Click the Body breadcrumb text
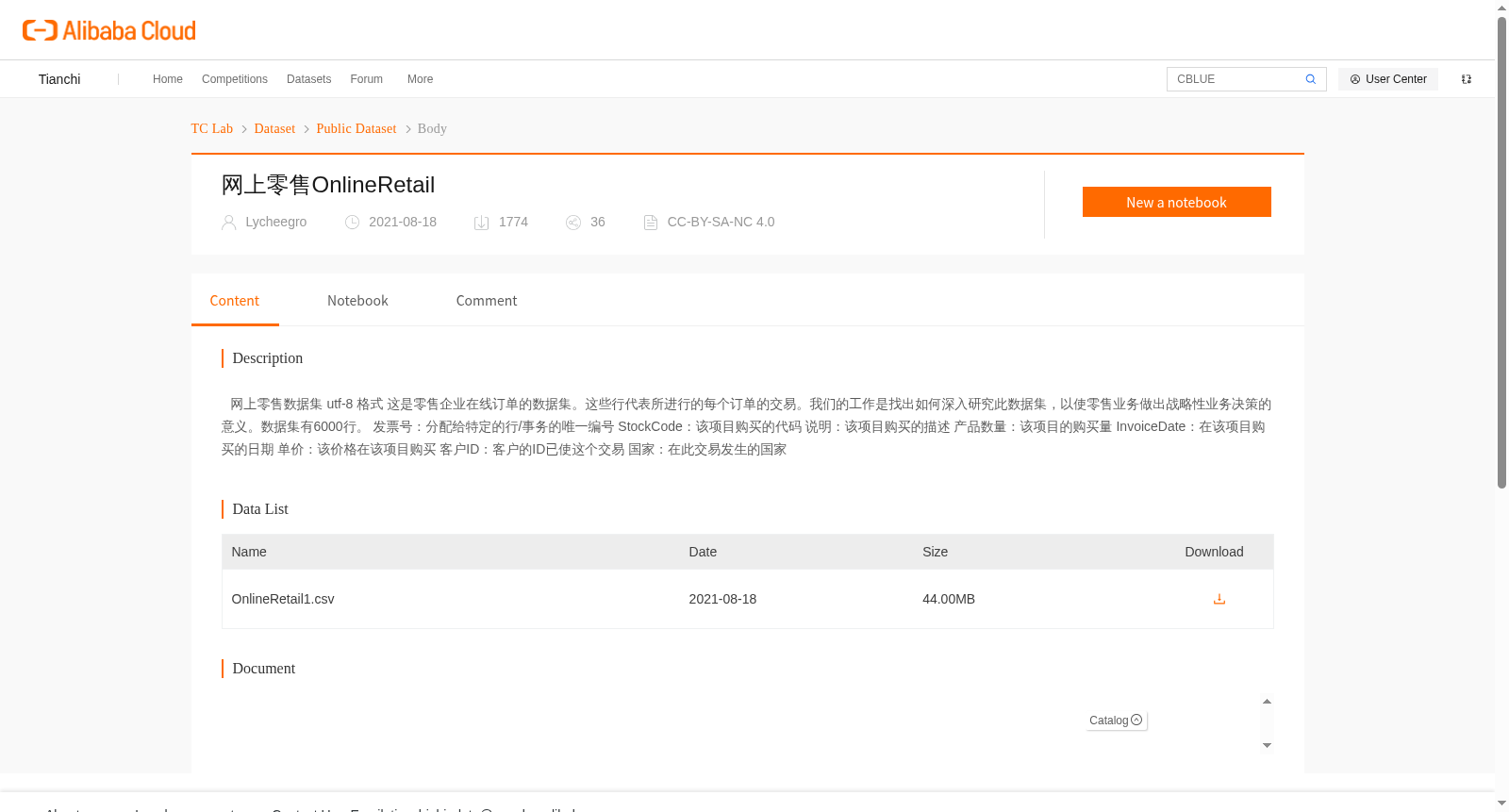The image size is (1509, 812). coord(432,128)
